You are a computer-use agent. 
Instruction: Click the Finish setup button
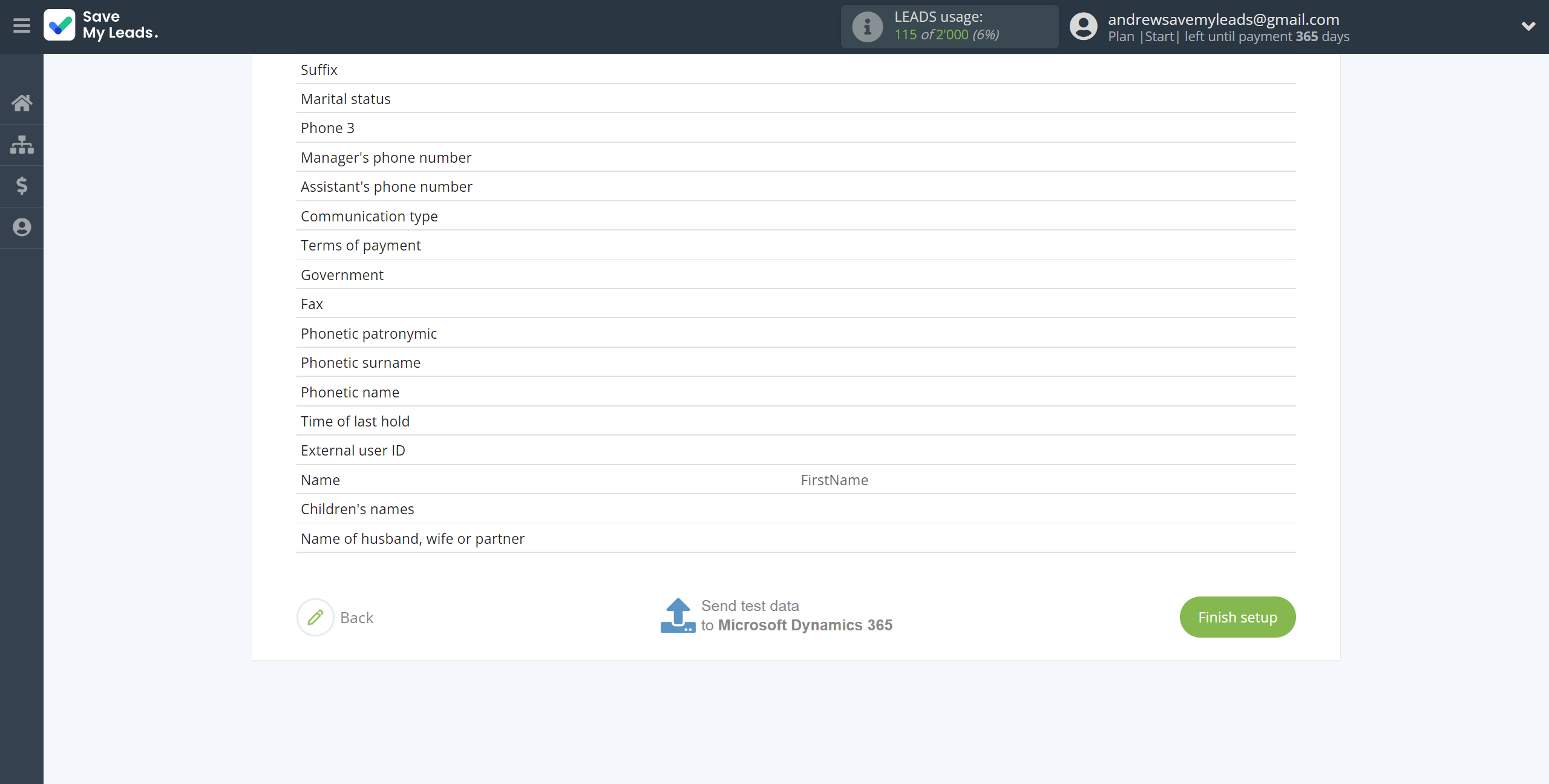[1237, 617]
